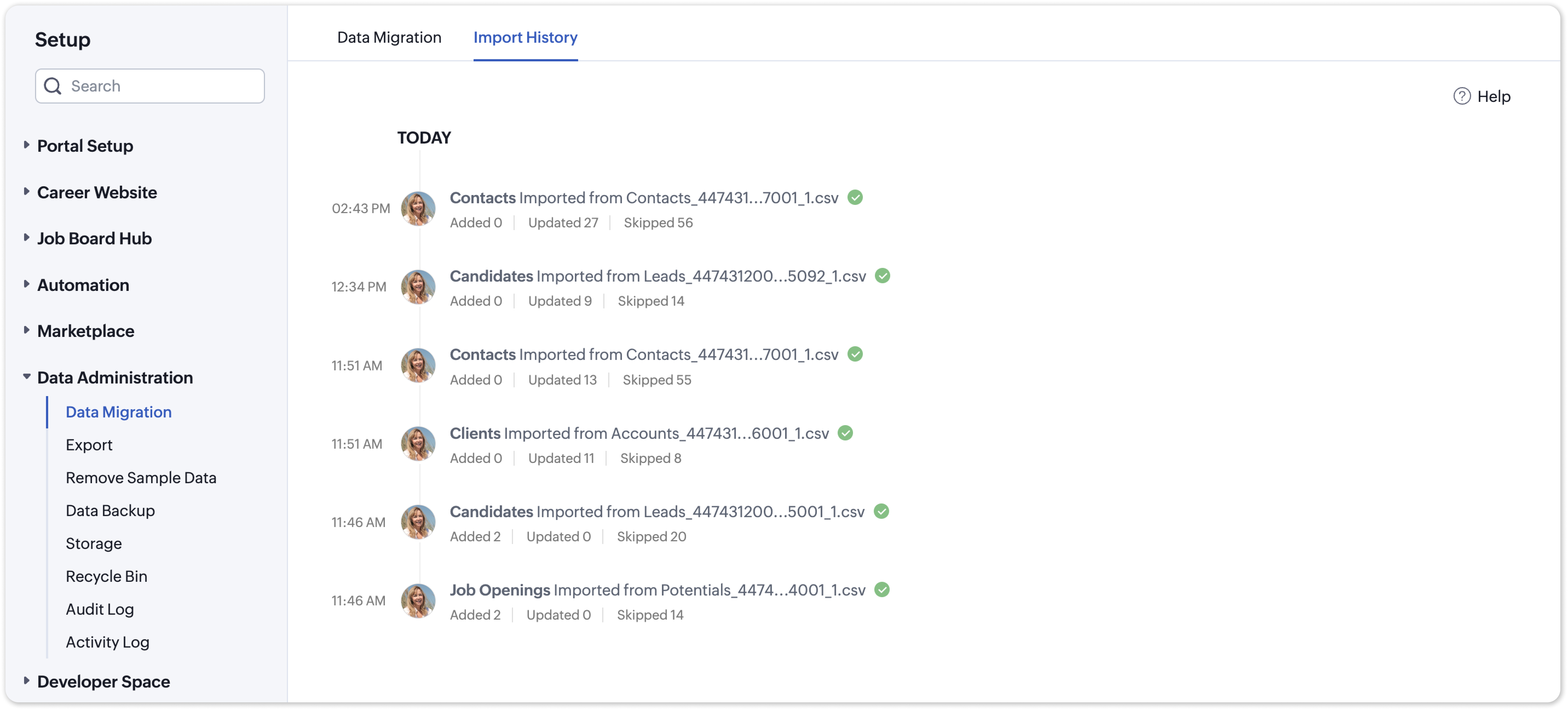Go to the Audit Log page

(x=100, y=609)
